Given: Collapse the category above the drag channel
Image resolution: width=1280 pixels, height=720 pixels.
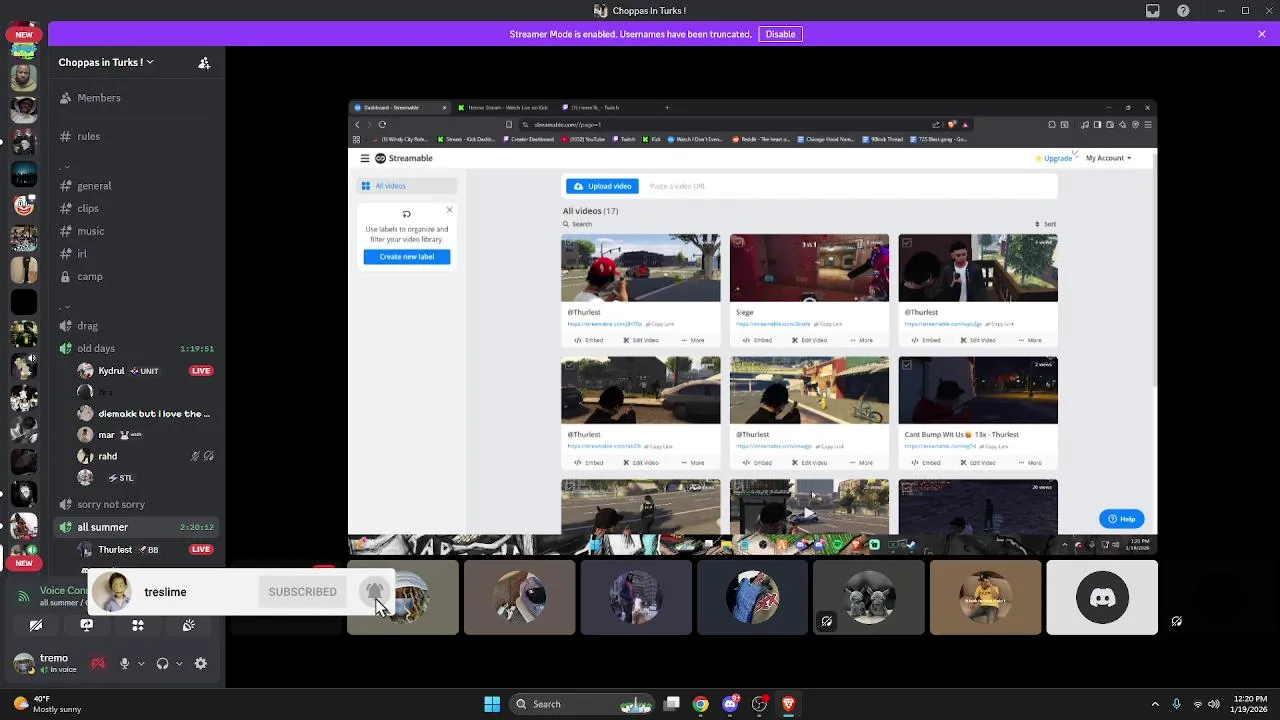Looking at the screenshot, I should pyautogui.click(x=65, y=307).
